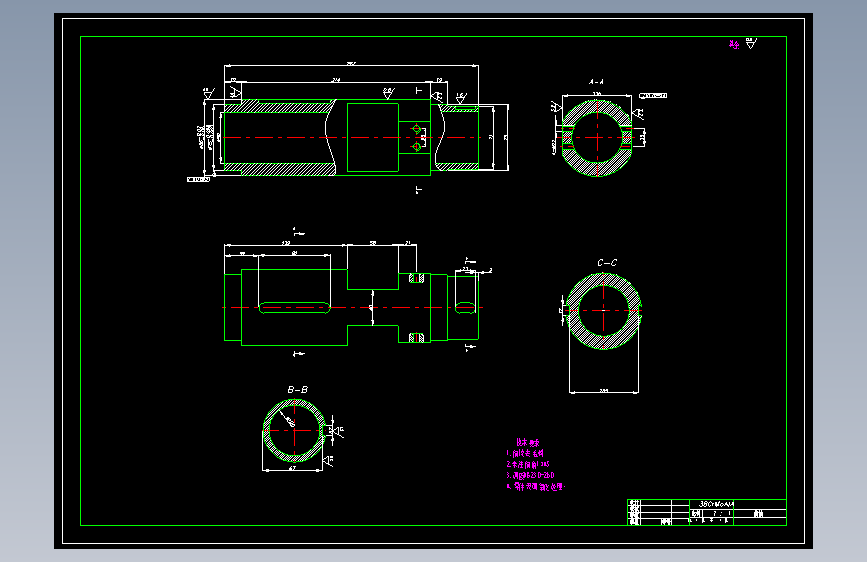Select the lower hatched groove in the middle view

pos(416,337)
